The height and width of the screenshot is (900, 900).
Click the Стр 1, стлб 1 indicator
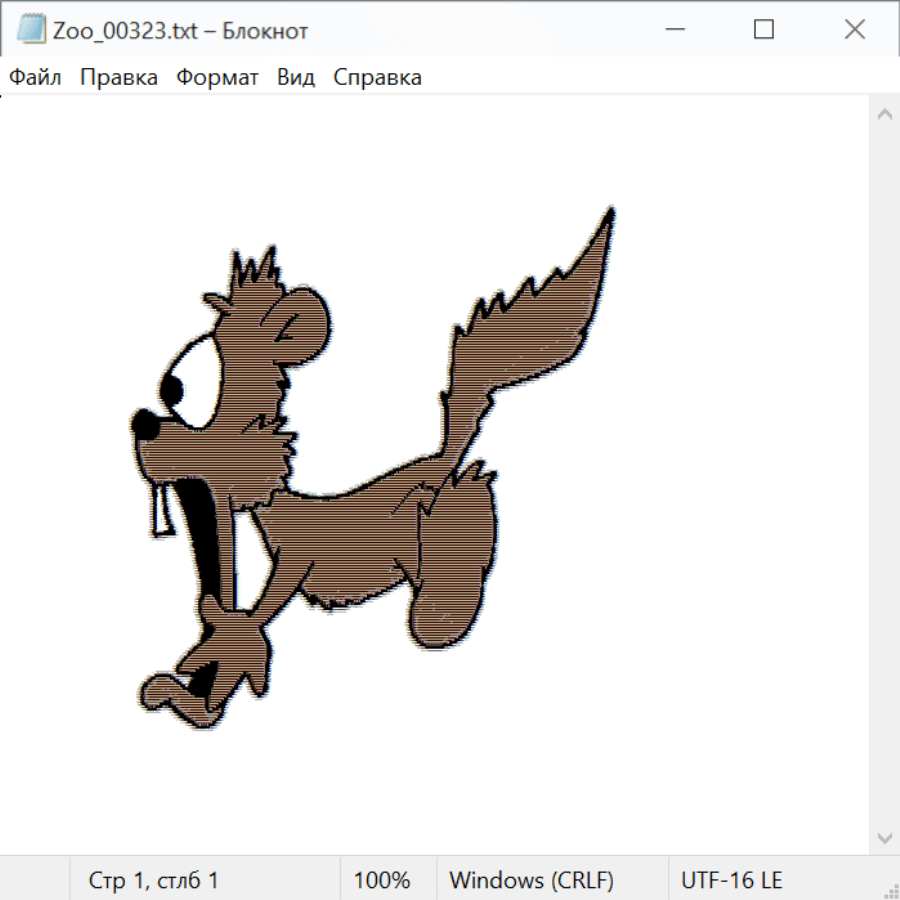154,881
